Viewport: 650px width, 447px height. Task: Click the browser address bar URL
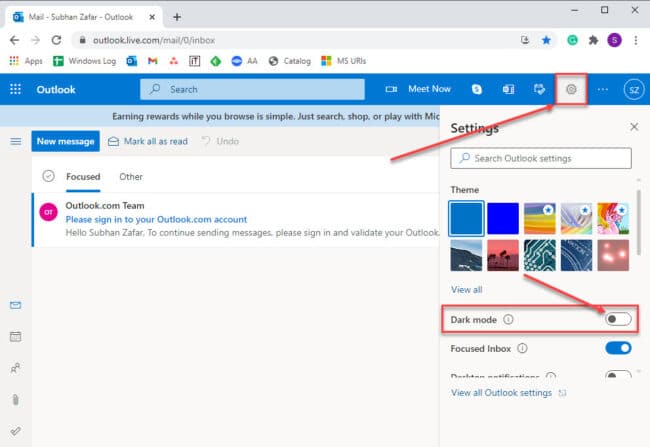154,40
